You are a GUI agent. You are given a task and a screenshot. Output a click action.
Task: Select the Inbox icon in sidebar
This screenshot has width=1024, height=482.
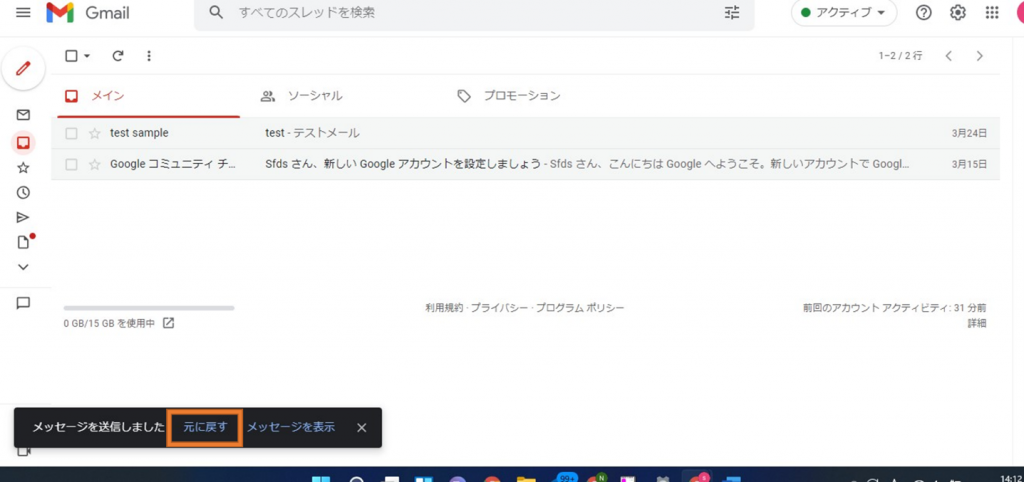23,142
